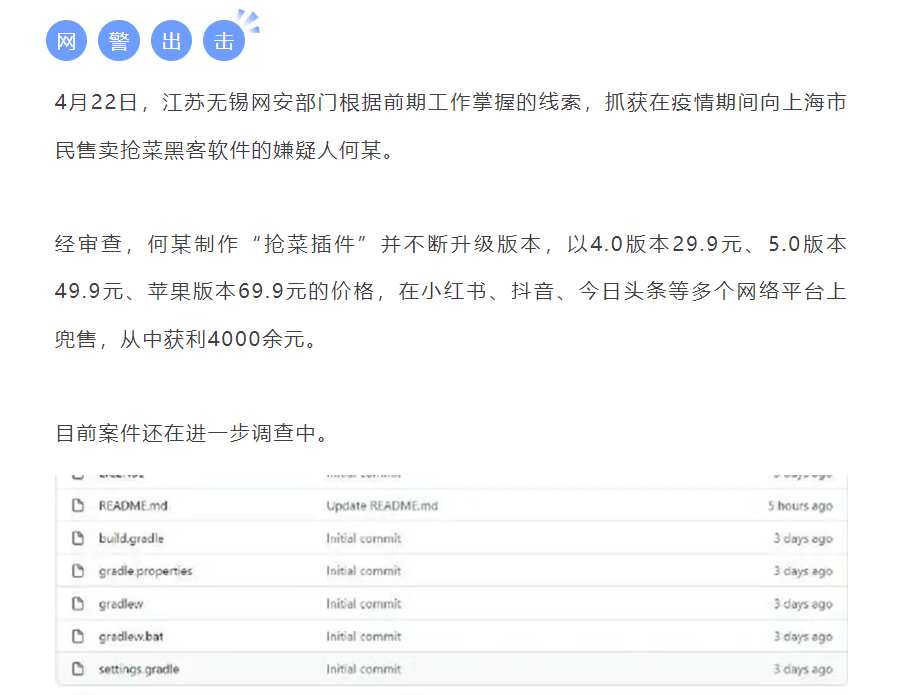Screen dimensions: 905x695
Task: Click the build.gradle file icon
Action: [76, 539]
